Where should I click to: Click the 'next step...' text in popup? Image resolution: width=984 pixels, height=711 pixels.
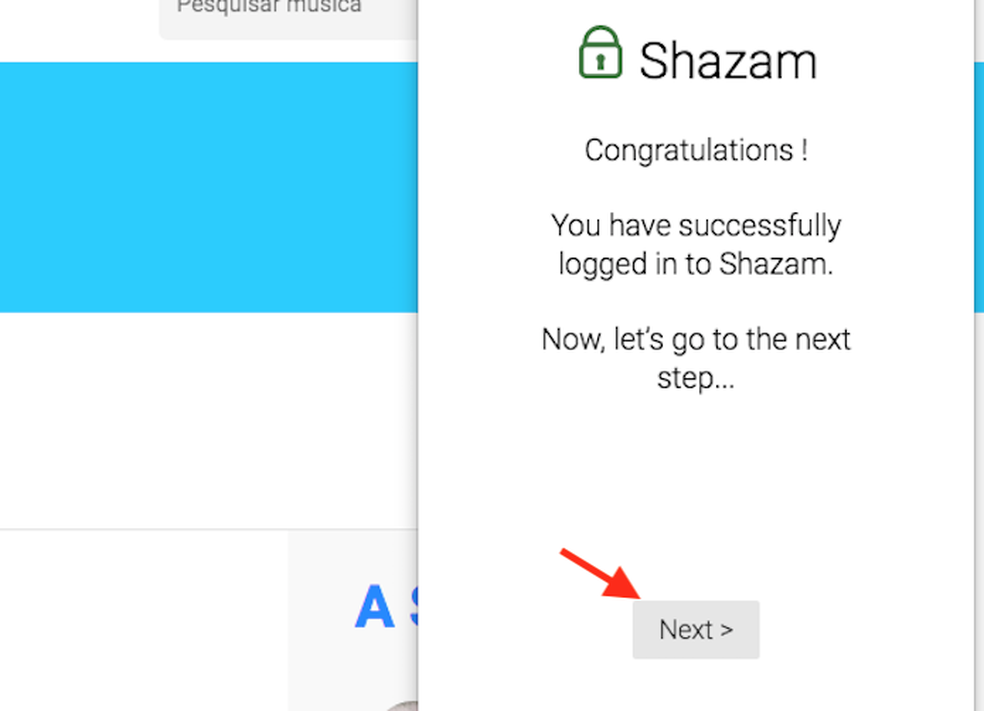(696, 378)
